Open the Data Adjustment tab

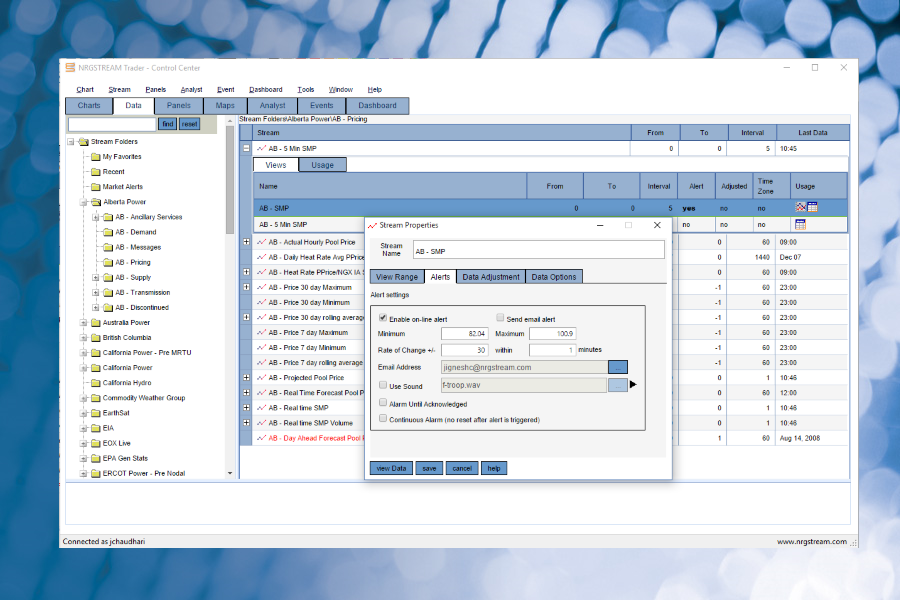click(x=491, y=277)
